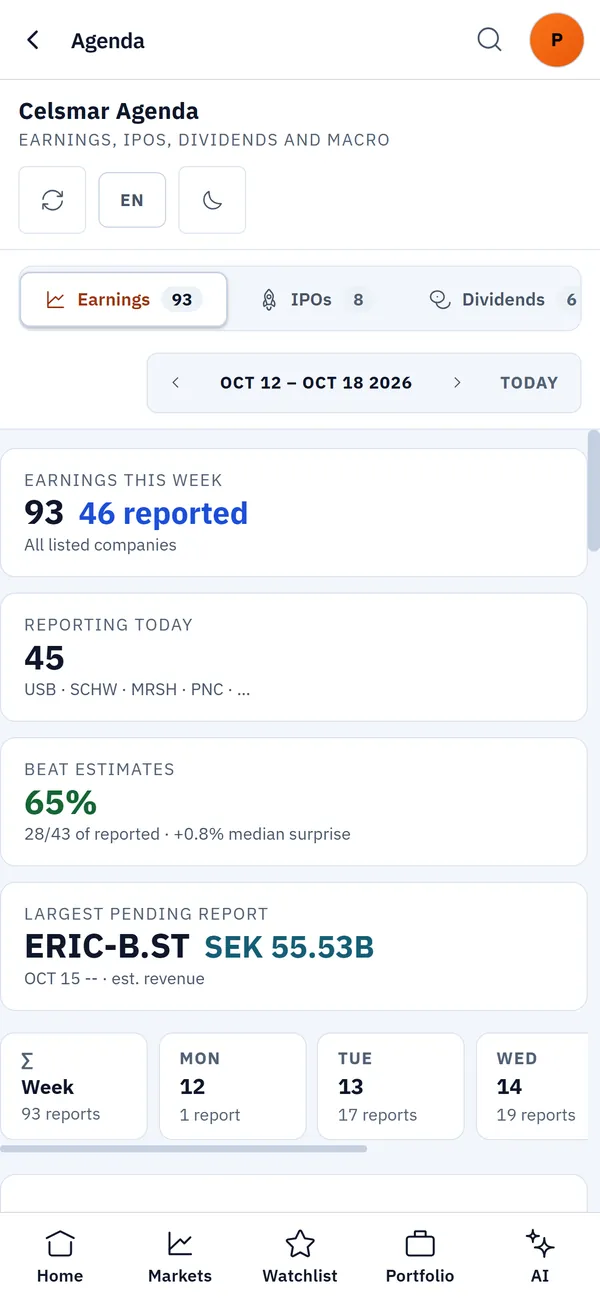This screenshot has height=1298, width=600.
Task: Open the orange P profile avatar
Action: click(557, 40)
